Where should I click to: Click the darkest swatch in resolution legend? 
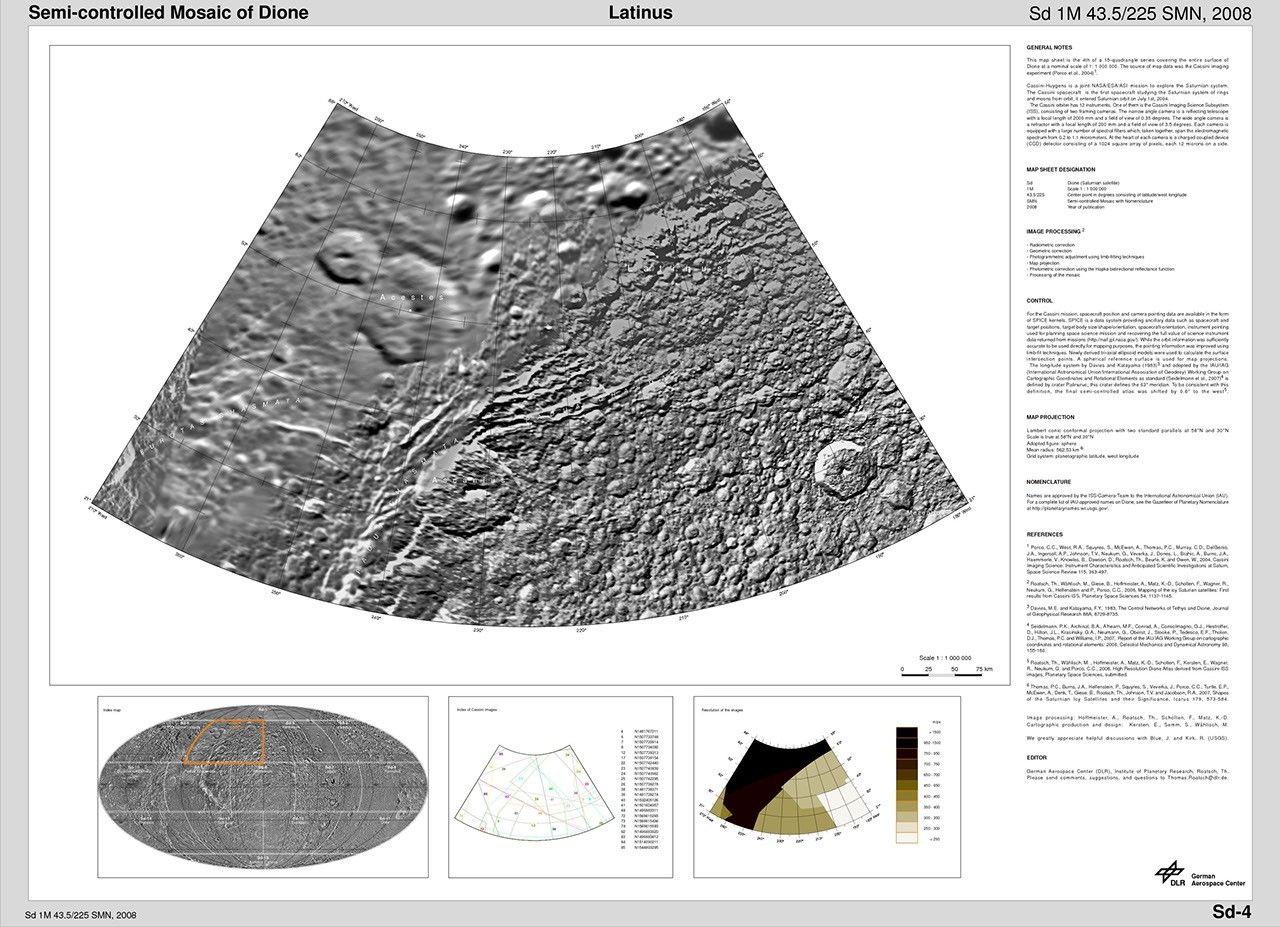[905, 734]
